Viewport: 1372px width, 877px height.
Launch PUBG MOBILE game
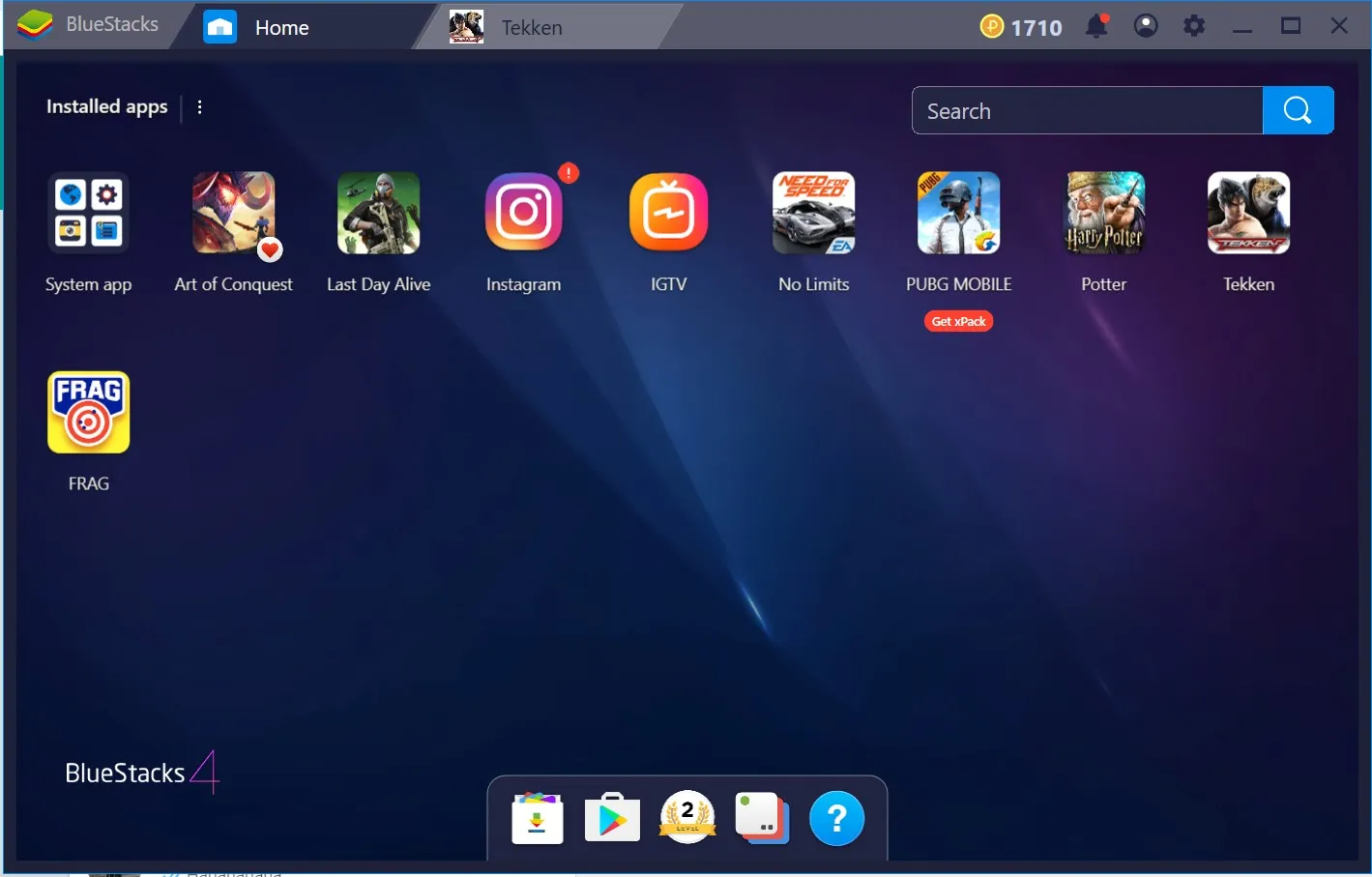[x=958, y=213]
